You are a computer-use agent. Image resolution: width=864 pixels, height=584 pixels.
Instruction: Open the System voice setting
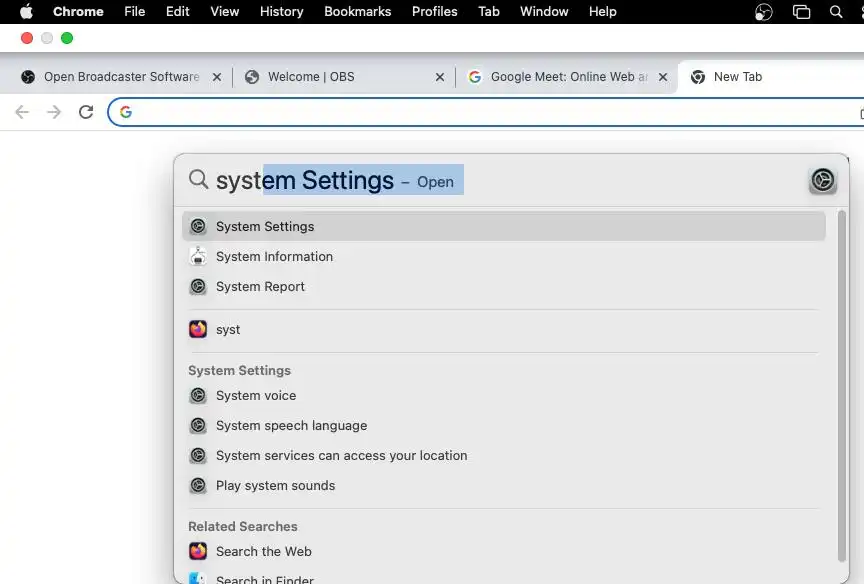(504, 396)
